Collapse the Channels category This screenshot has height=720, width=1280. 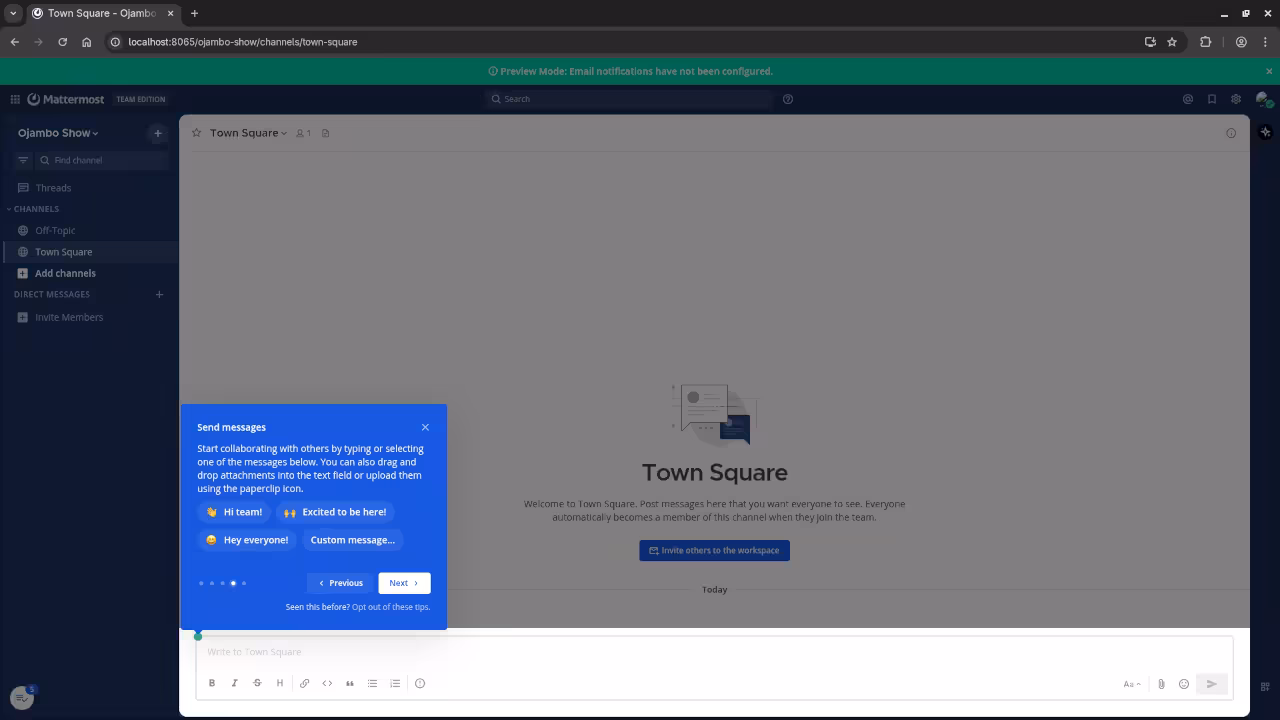coord(36,209)
